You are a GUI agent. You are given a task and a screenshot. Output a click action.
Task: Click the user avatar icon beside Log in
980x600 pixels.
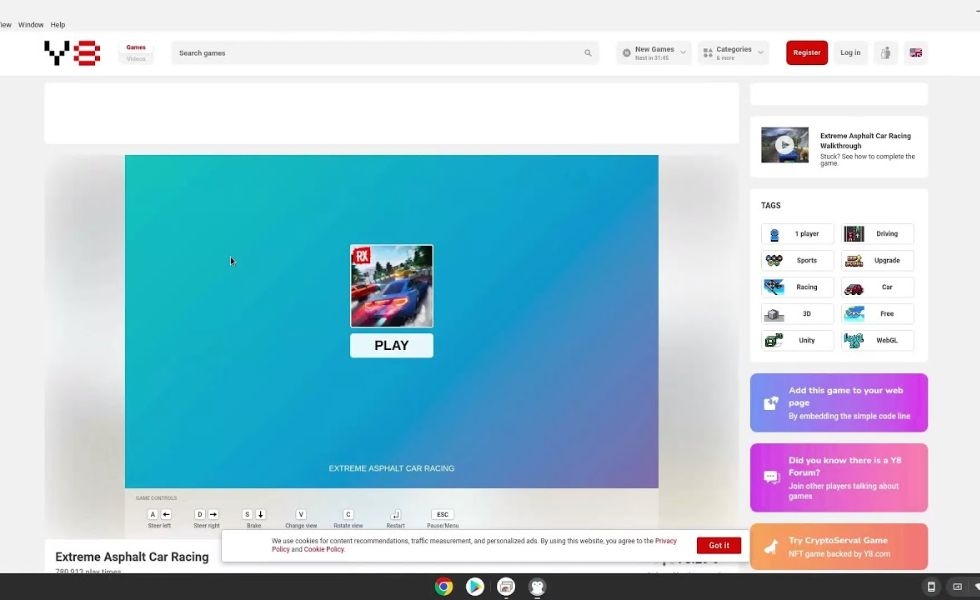click(x=884, y=52)
